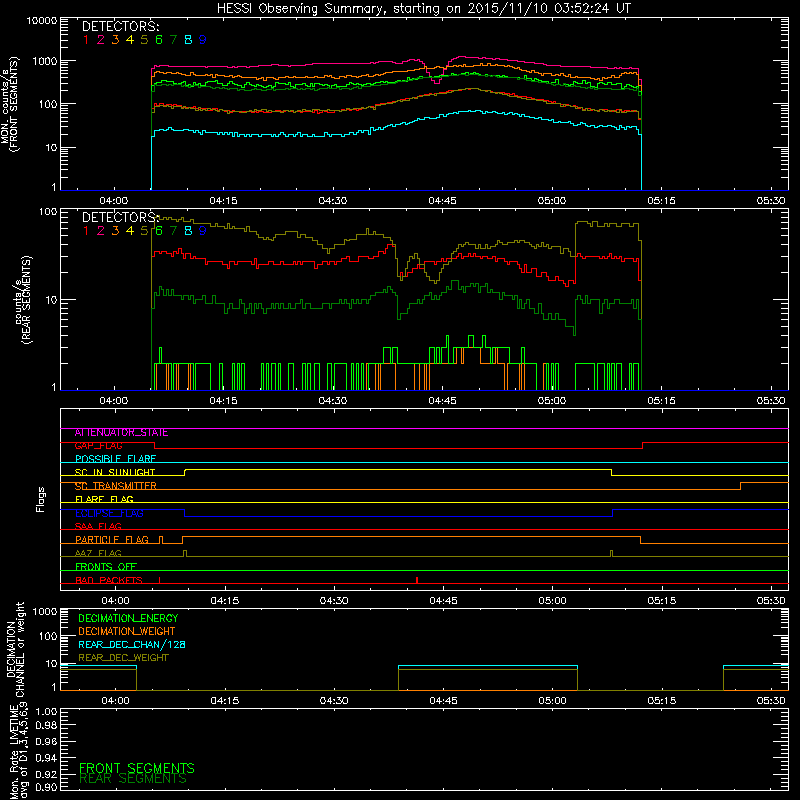The height and width of the screenshot is (800, 800).
Task: Click the SC_TRANSMITTER flag label
Action: coord(115,486)
